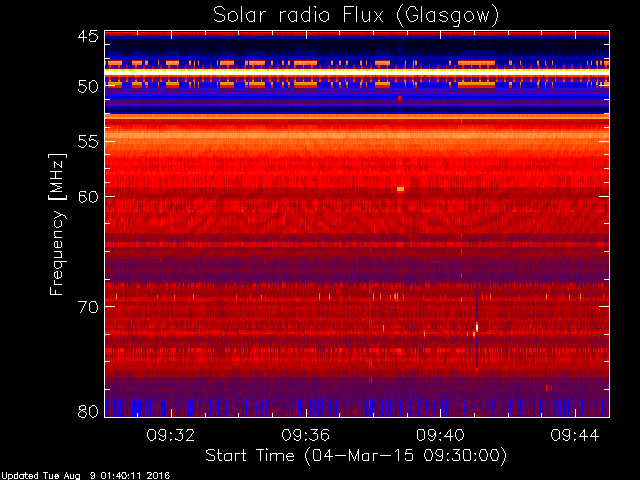The width and height of the screenshot is (640, 480).
Task: Click the "80" frequency tick label
Action: pos(88,411)
